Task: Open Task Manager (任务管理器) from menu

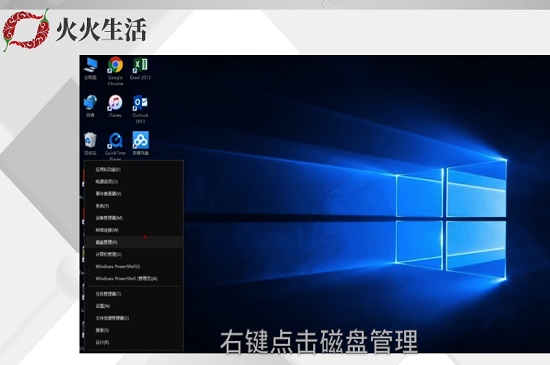Action: 134,294
